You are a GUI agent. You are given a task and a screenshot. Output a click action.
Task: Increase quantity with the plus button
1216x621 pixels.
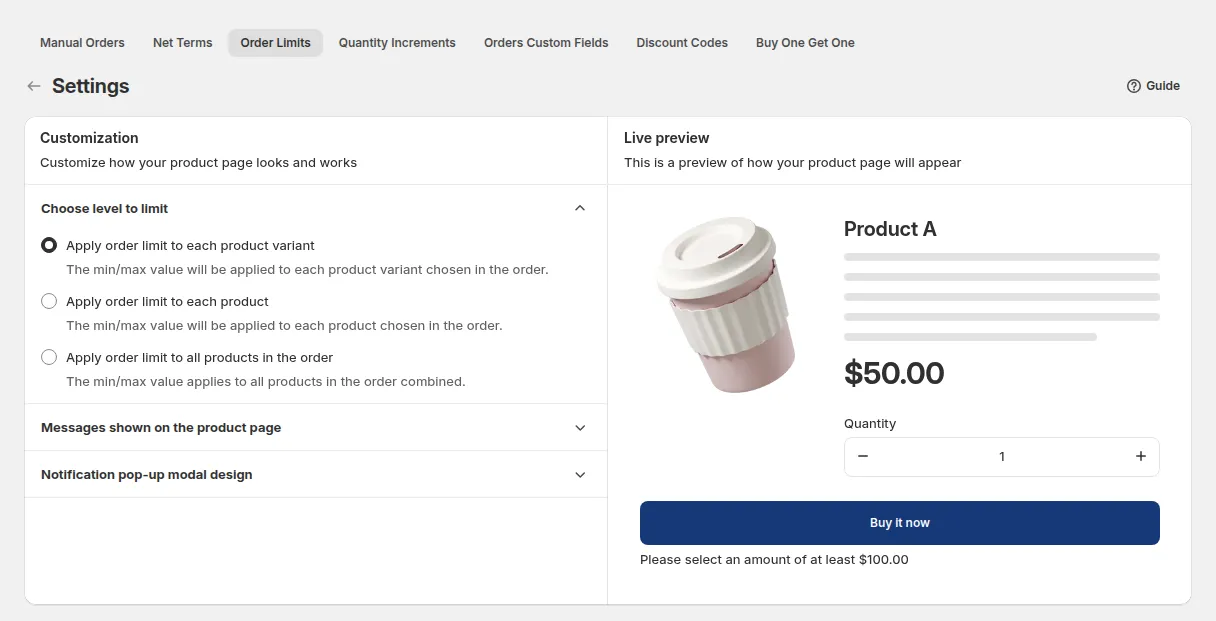point(1141,456)
